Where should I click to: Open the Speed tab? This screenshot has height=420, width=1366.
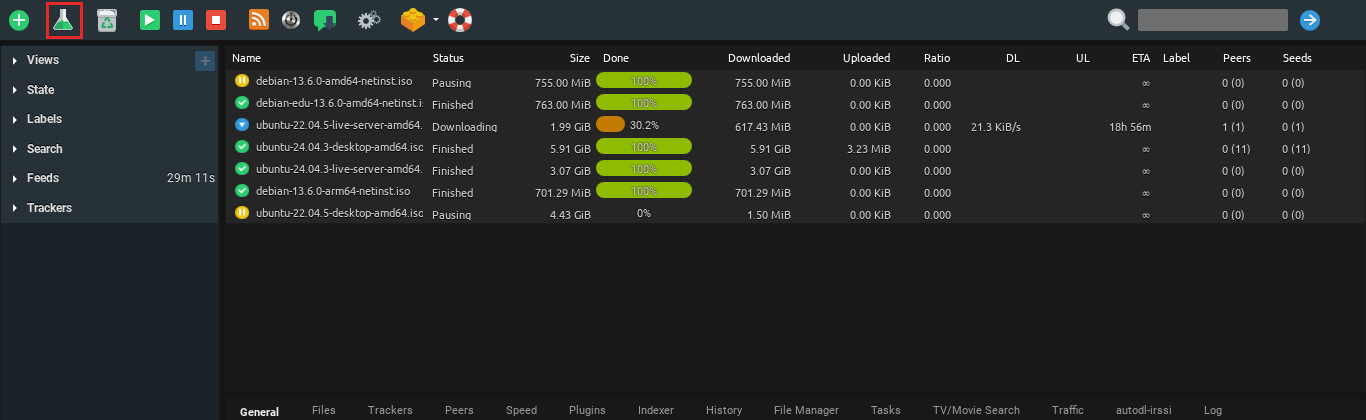[521, 411]
